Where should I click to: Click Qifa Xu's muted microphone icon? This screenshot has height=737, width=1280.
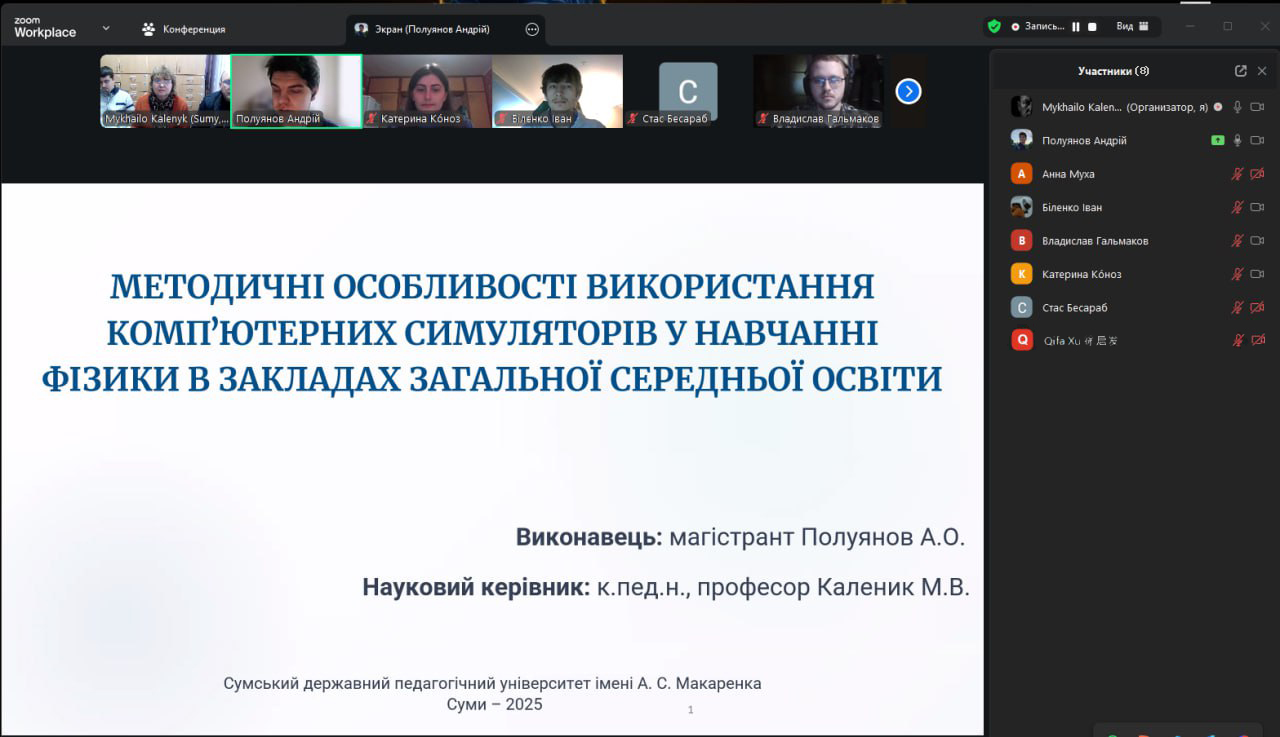pos(1237,341)
